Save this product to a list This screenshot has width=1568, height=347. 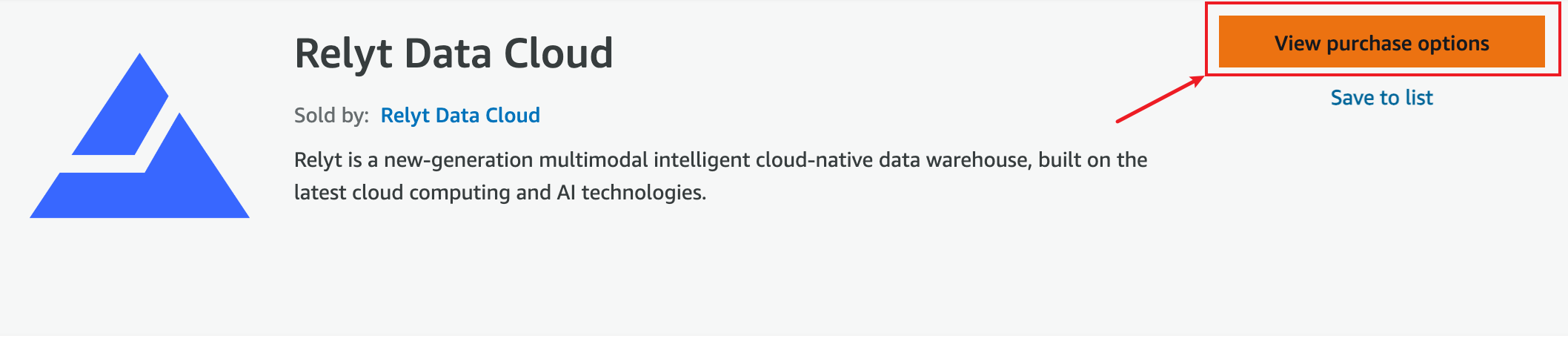click(x=1381, y=97)
